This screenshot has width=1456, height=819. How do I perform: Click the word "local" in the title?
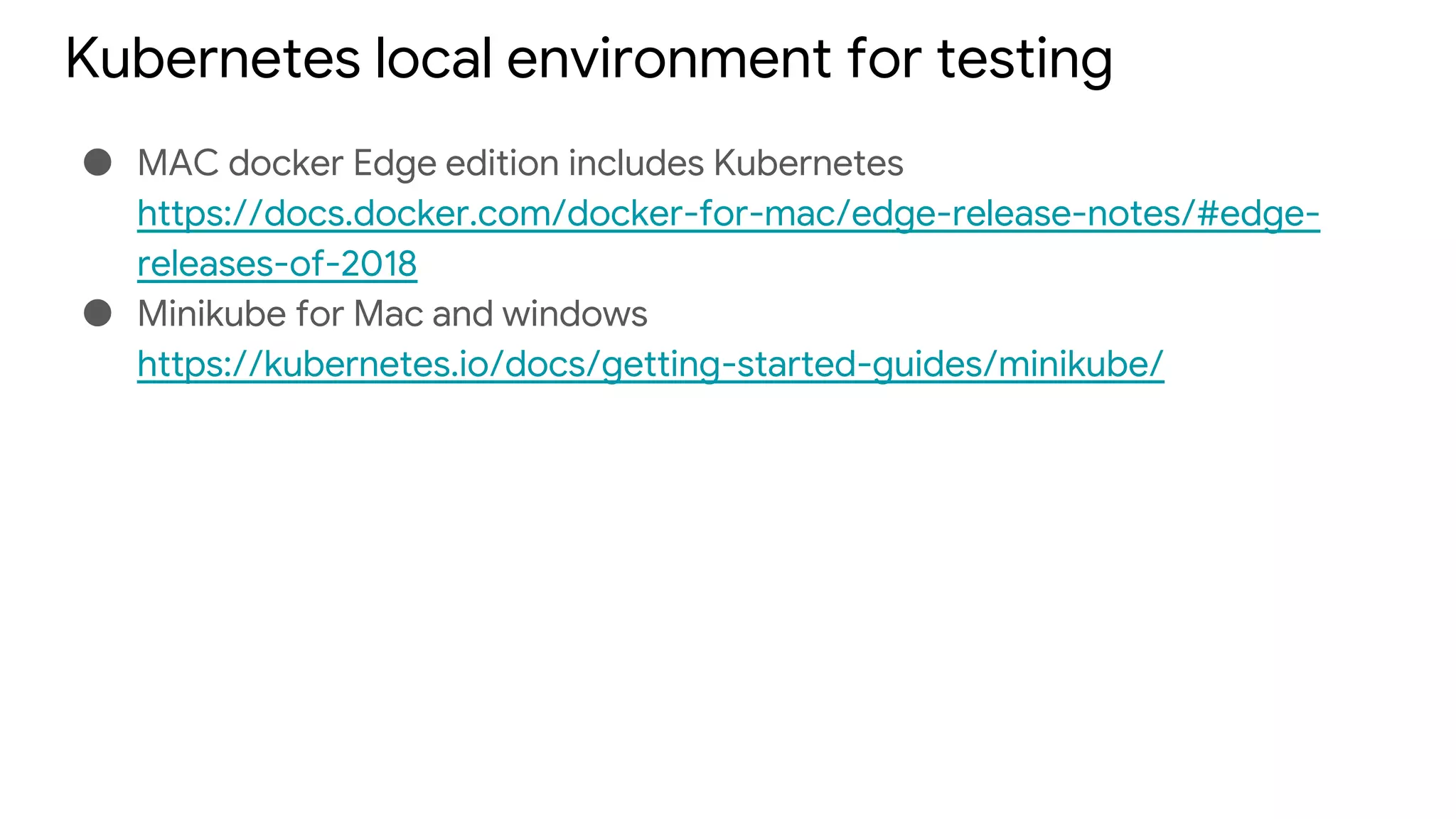tap(434, 58)
